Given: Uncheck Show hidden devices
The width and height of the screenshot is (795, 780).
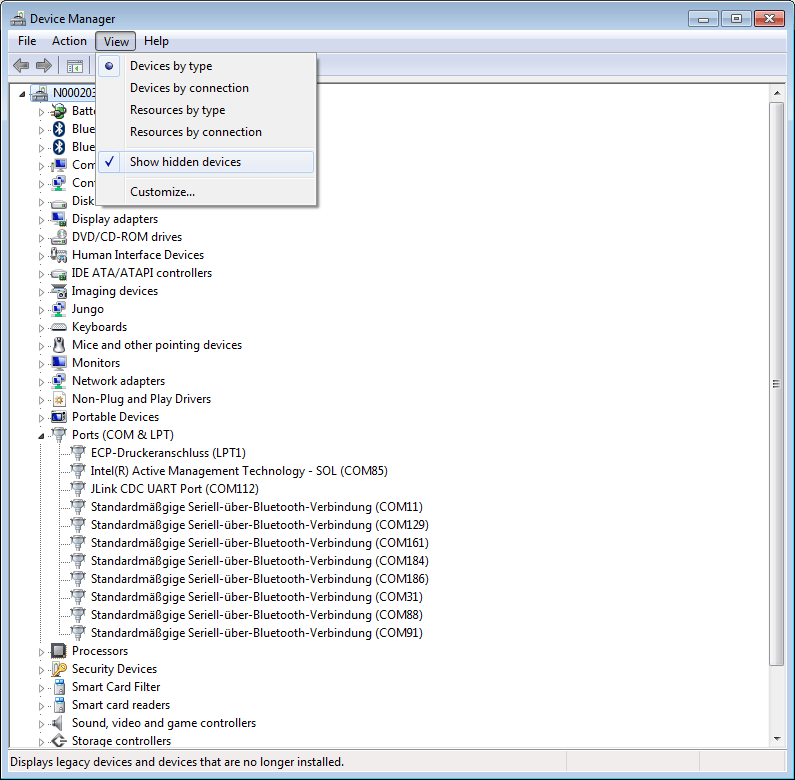Looking at the screenshot, I should point(185,162).
